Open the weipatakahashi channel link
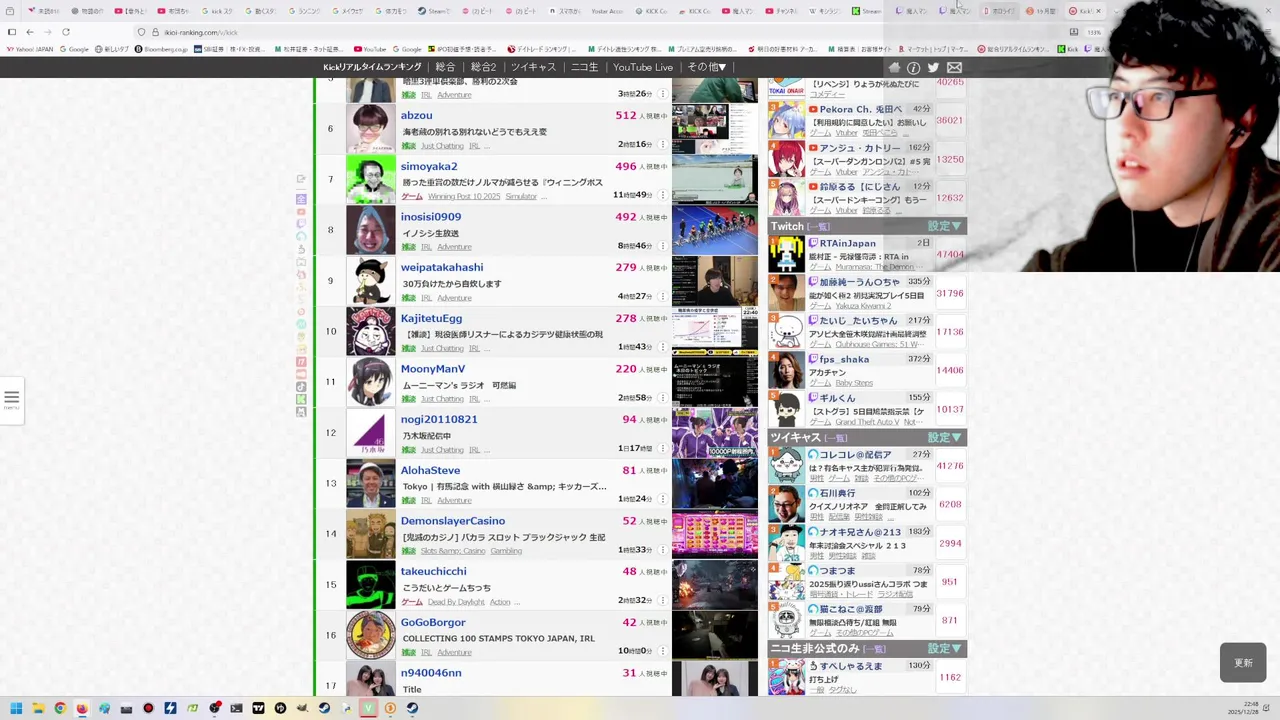1280x720 pixels. pyautogui.click(x=442, y=268)
